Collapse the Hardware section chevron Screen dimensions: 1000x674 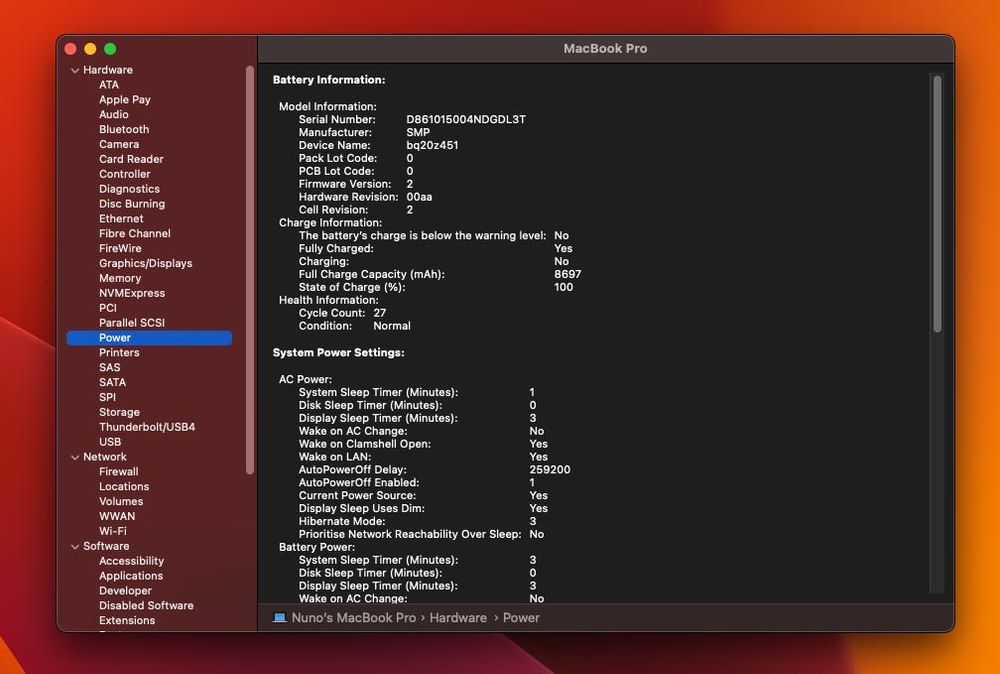pyautogui.click(x=75, y=70)
